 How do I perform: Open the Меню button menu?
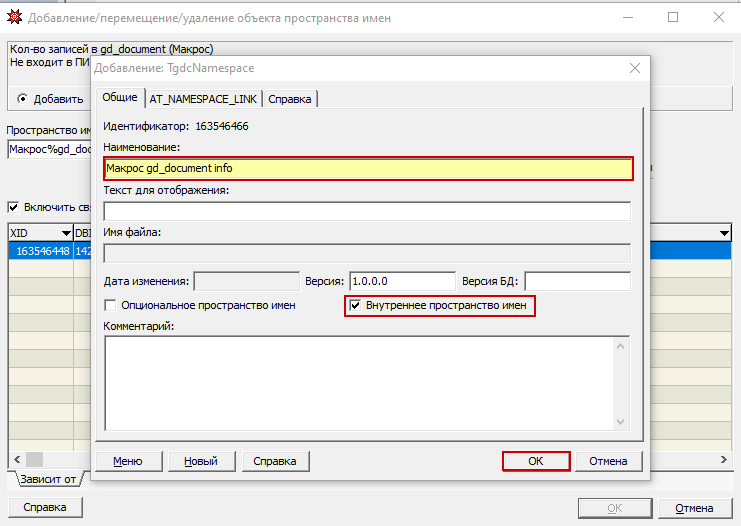(x=127, y=461)
